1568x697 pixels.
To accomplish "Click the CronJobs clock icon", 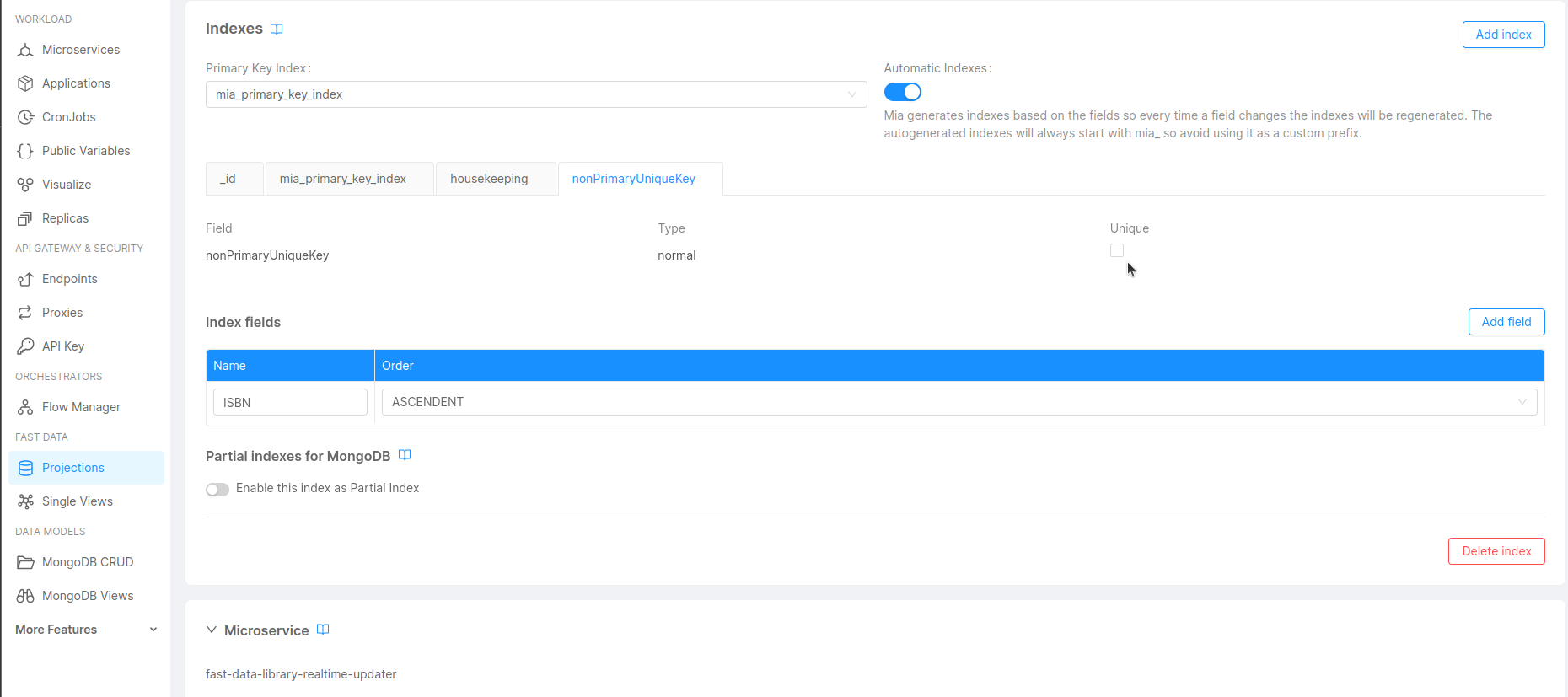I will 25,117.
